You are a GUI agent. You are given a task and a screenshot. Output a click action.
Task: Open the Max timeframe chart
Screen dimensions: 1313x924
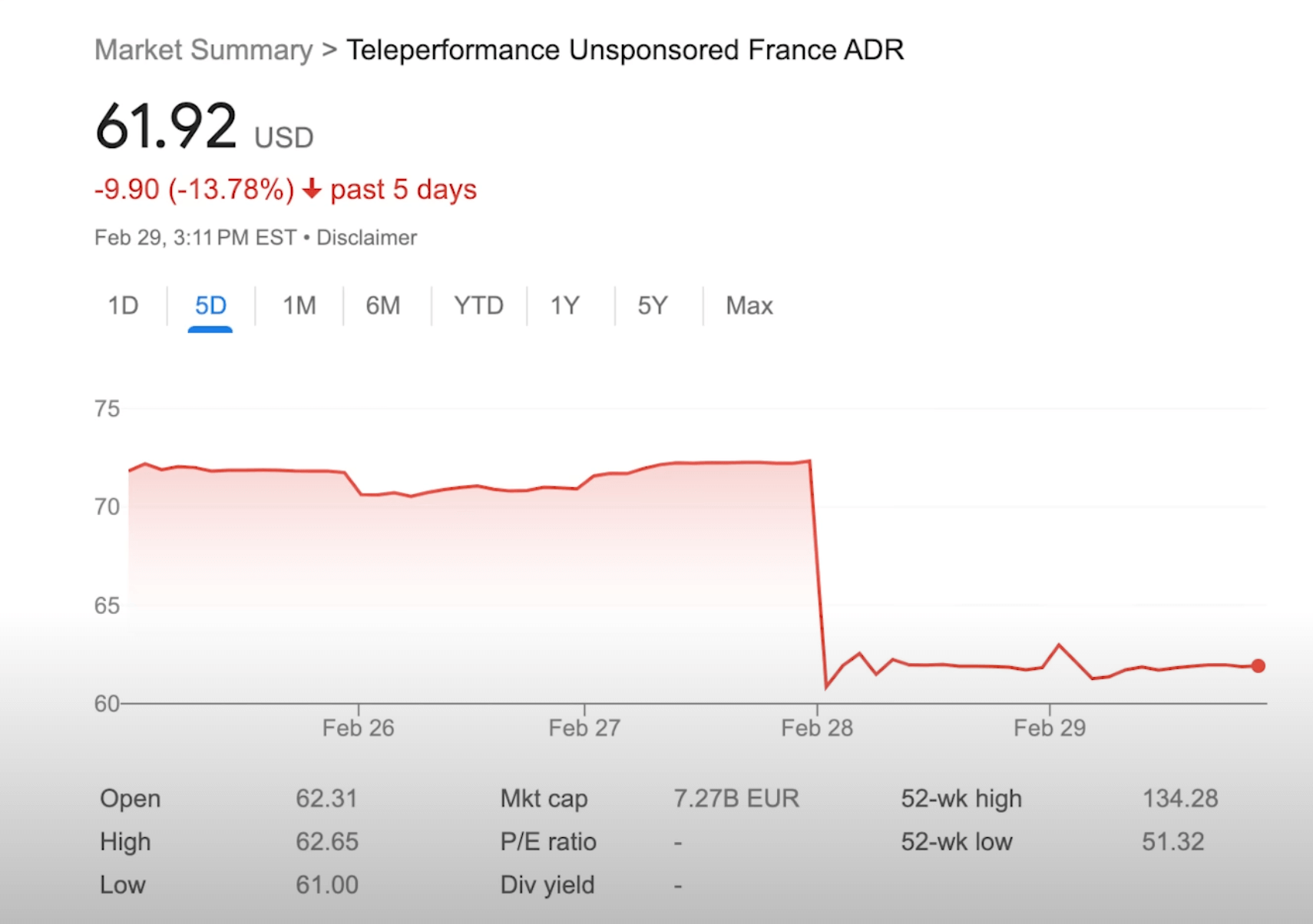tap(748, 305)
